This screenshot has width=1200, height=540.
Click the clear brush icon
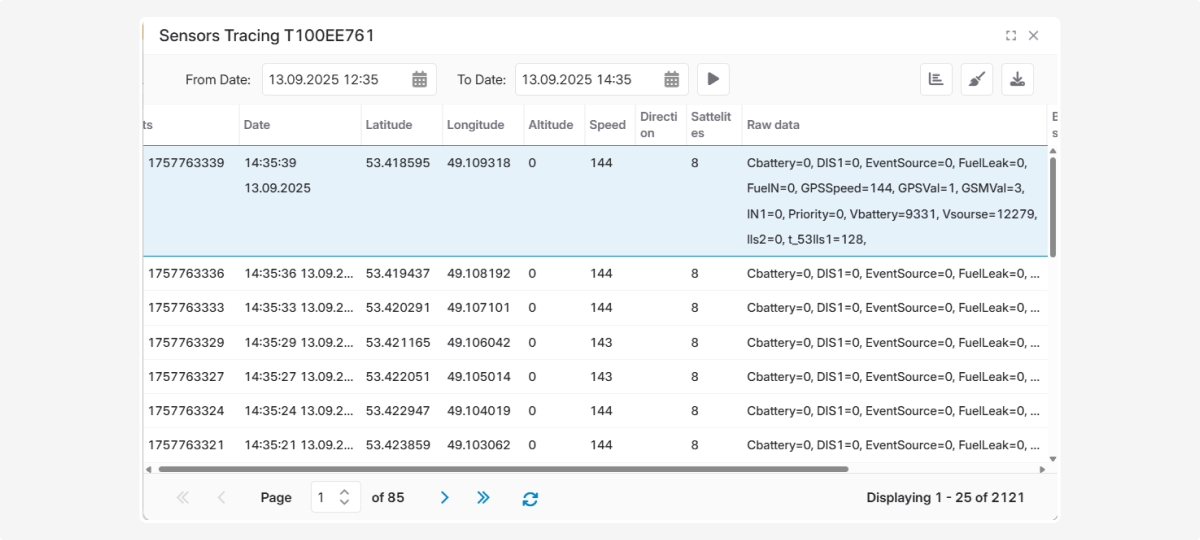click(x=977, y=79)
